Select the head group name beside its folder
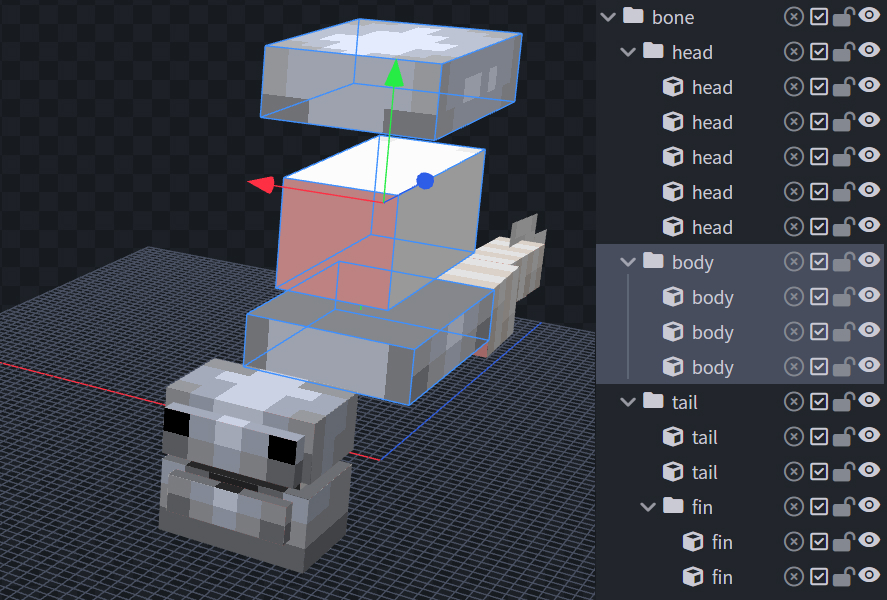Image resolution: width=887 pixels, height=600 pixels. point(692,53)
